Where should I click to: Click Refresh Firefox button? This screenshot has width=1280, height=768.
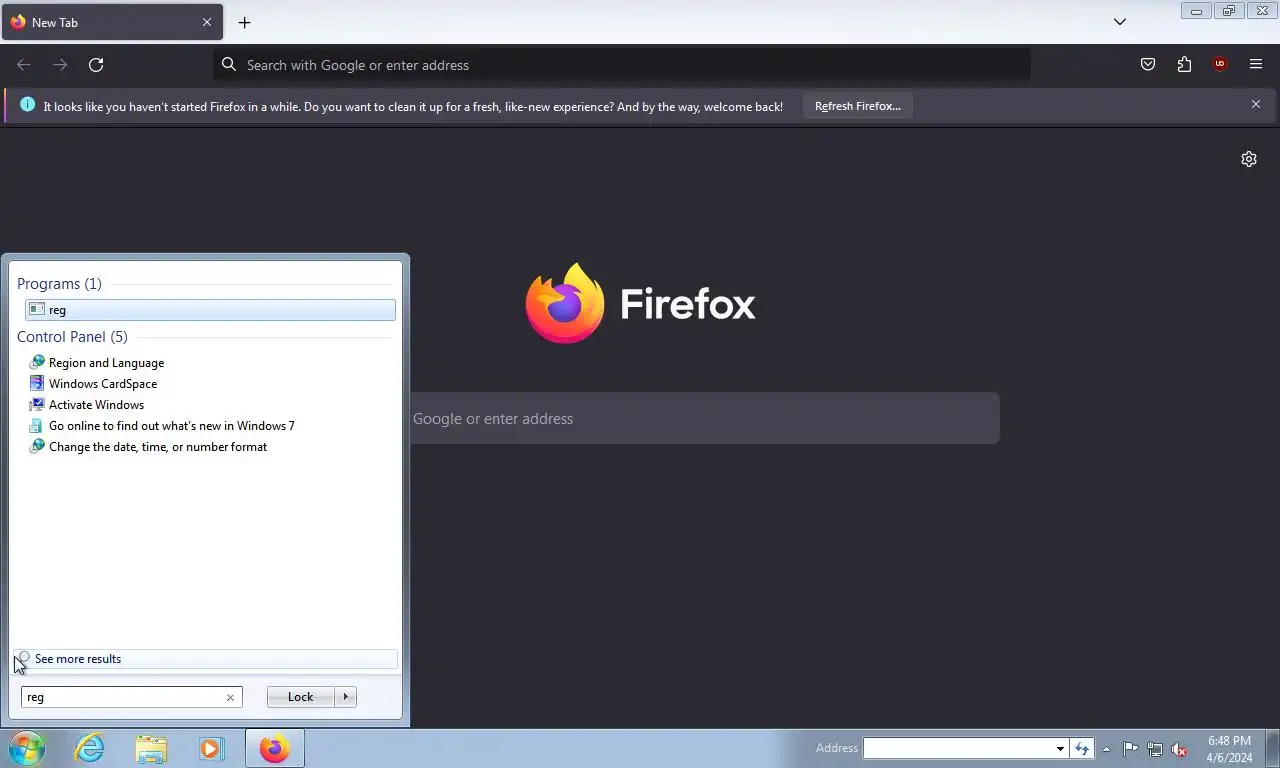[857, 106]
